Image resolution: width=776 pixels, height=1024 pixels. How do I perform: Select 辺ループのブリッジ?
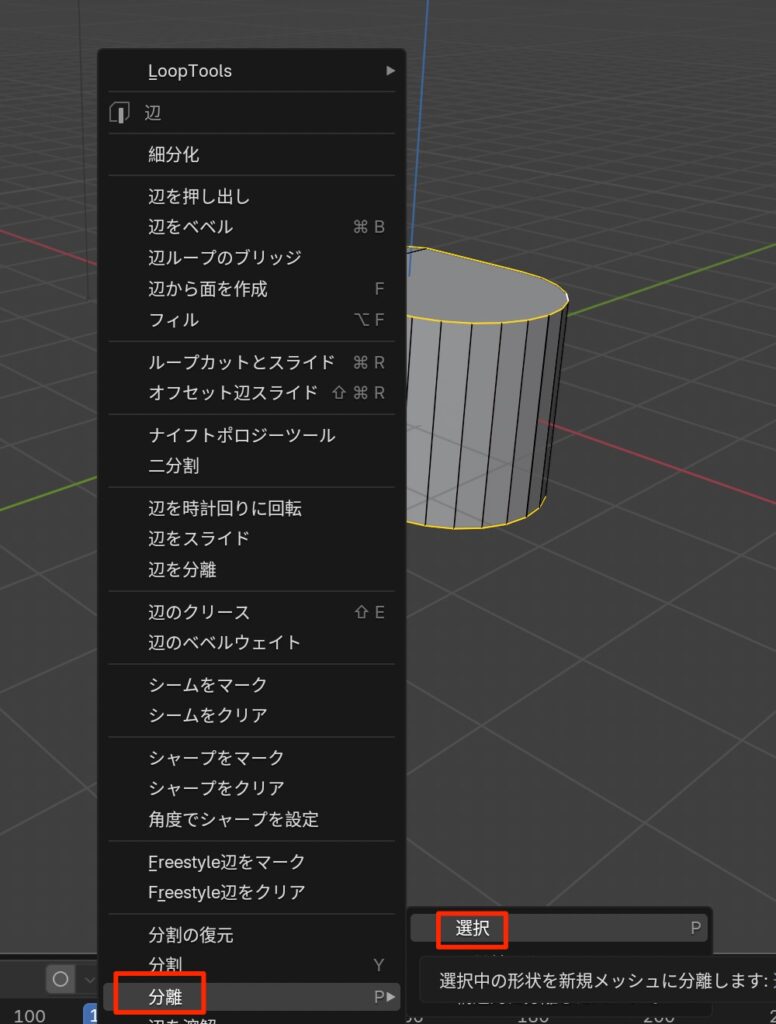[224, 258]
